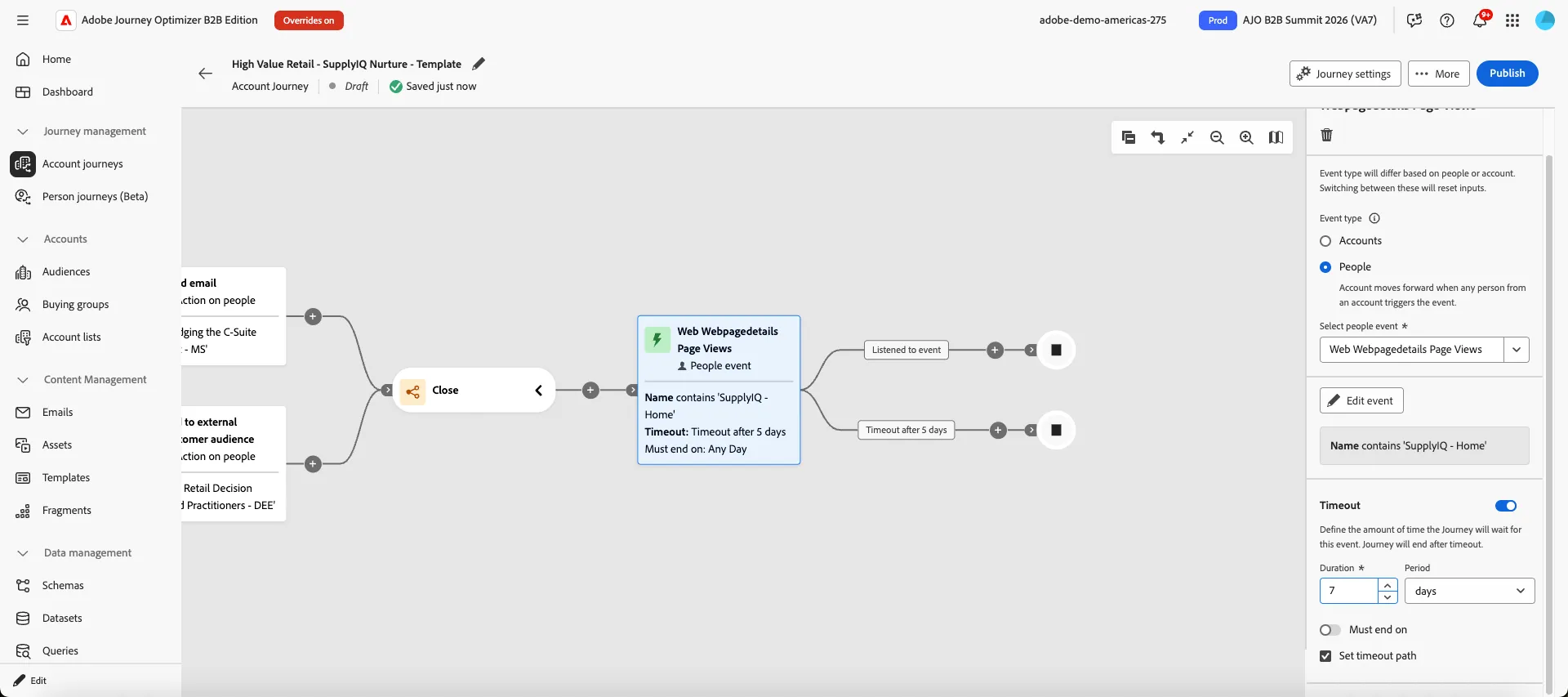The image size is (1568, 697).
Task: Open the help question mark icon
Action: 1447,20
